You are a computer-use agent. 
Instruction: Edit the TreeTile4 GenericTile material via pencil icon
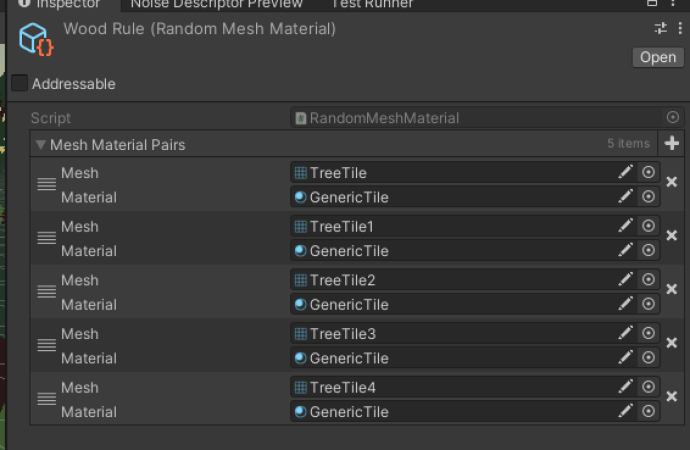coord(625,411)
